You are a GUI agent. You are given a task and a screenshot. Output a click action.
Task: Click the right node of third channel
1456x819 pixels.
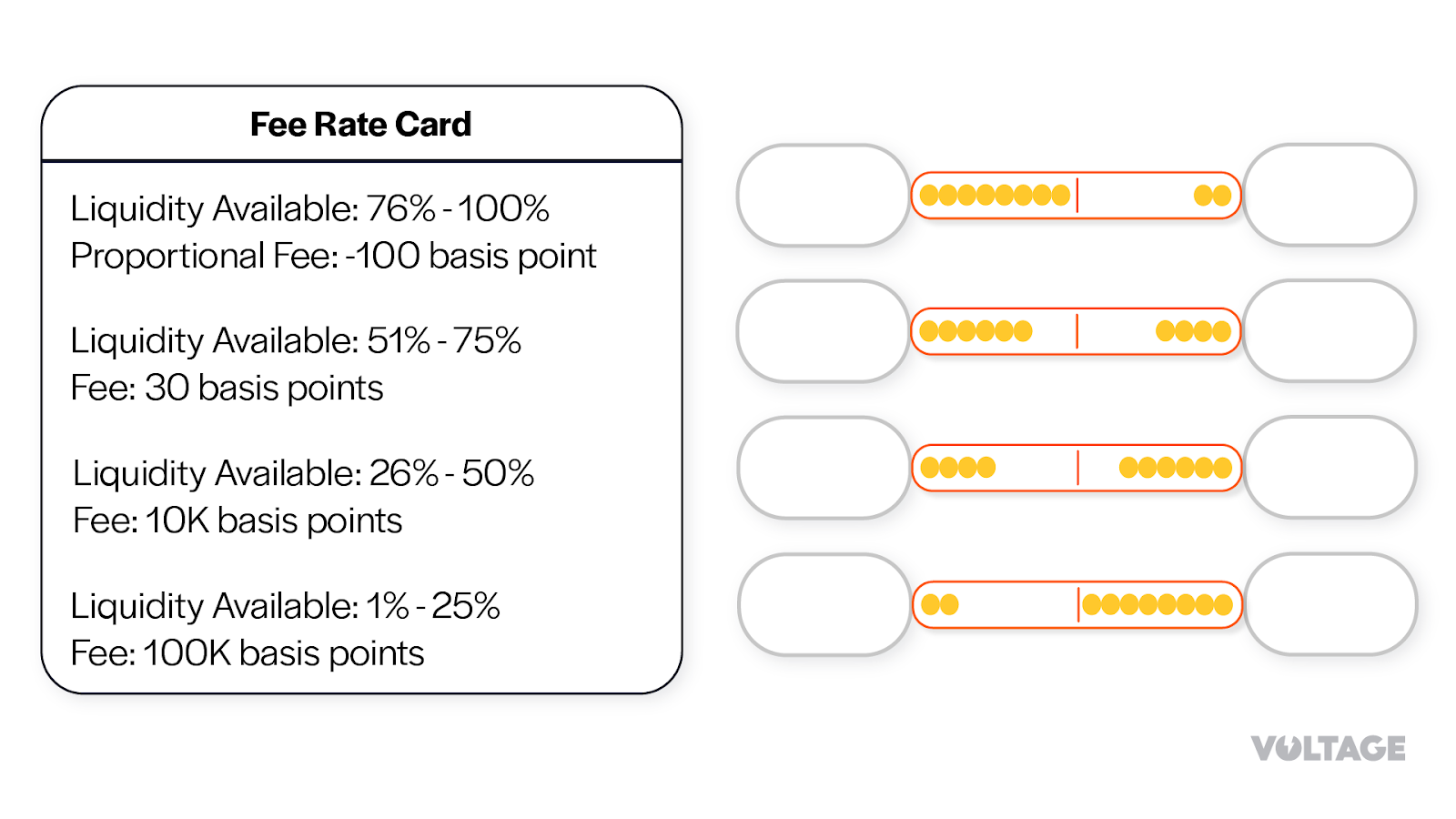[x=1330, y=468]
